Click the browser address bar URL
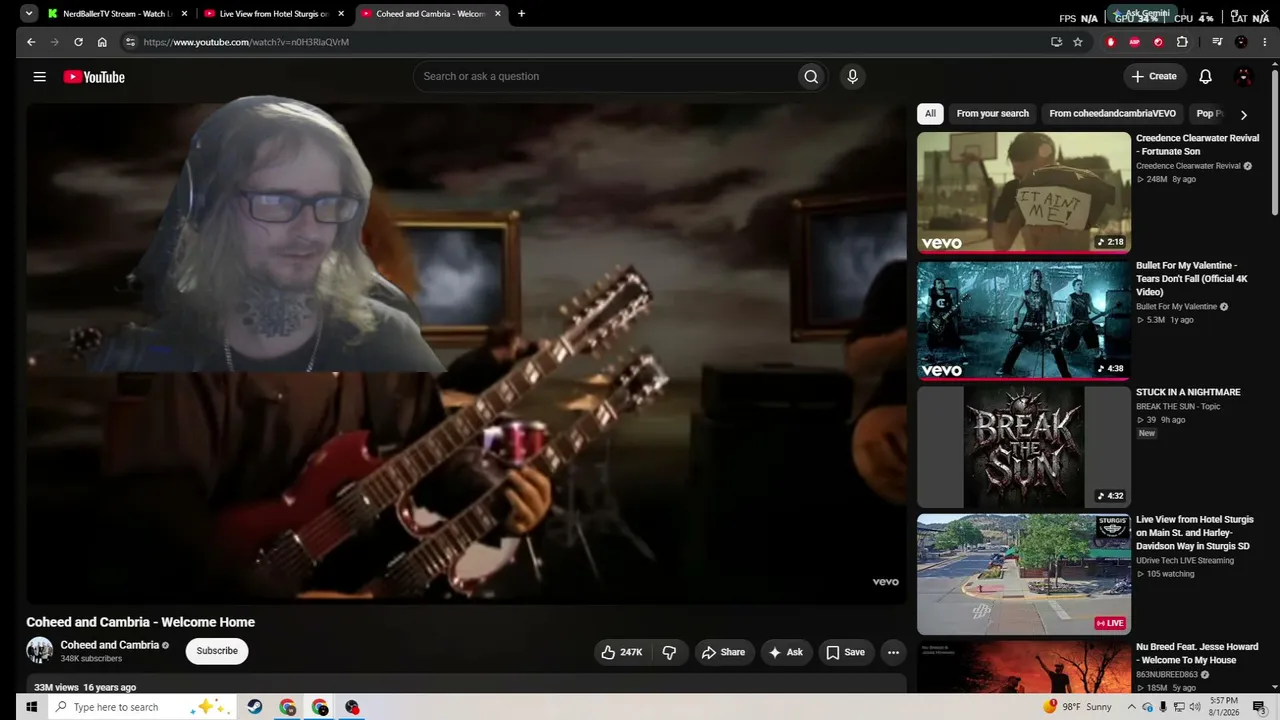1280x720 pixels. pyautogui.click(x=246, y=42)
